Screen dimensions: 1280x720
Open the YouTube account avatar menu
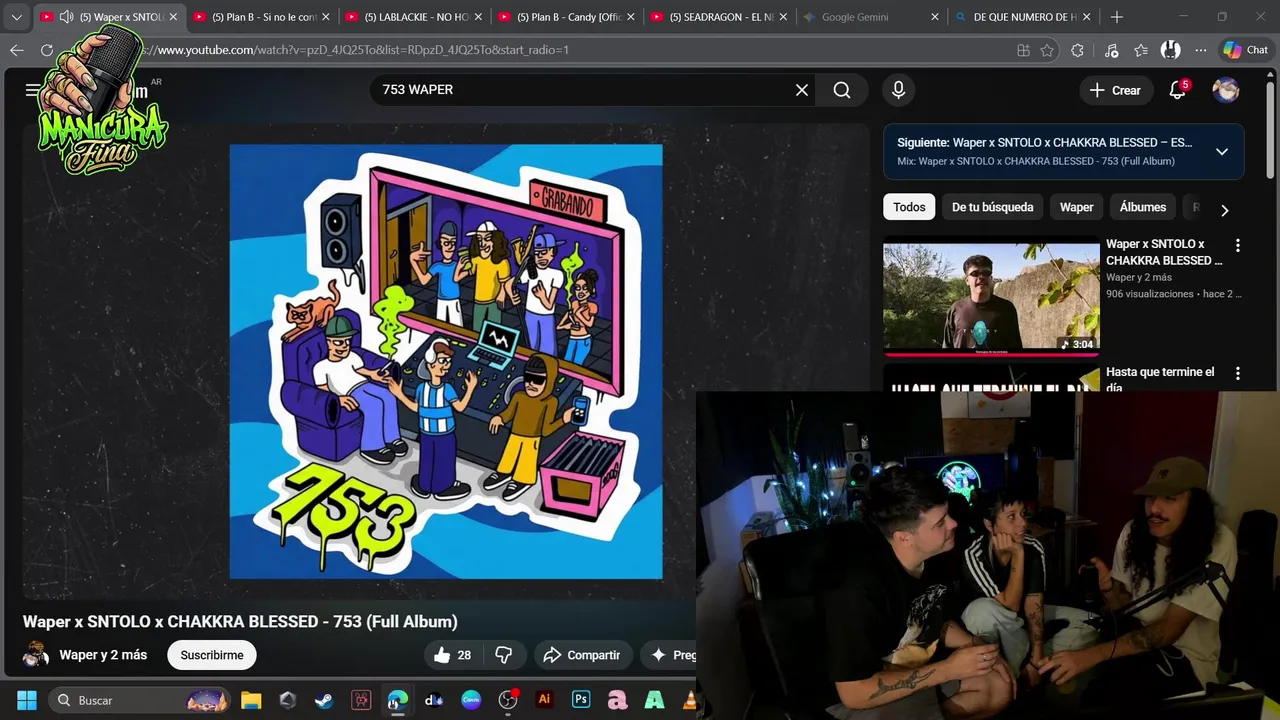[x=1226, y=90]
